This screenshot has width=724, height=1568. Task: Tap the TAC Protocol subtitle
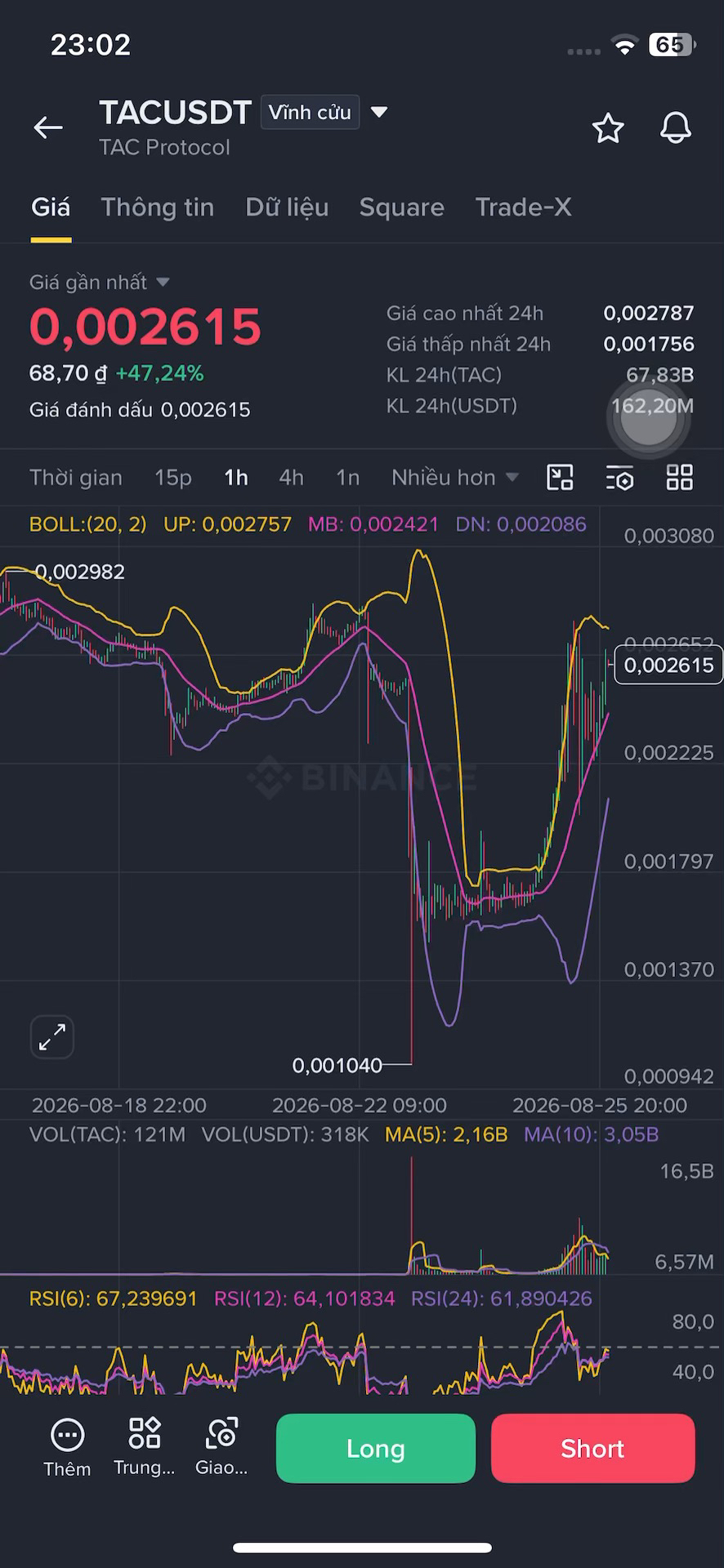(x=165, y=148)
